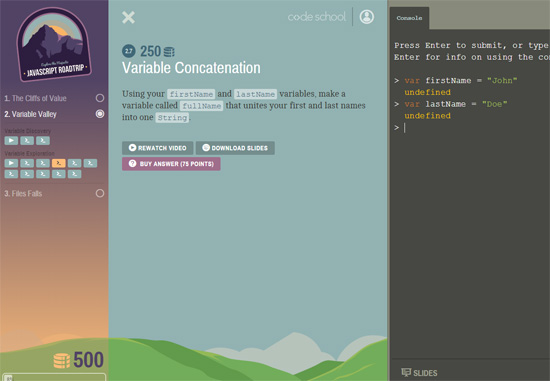Click the Code School logo
Screen dimensions: 550x381
click(316, 16)
